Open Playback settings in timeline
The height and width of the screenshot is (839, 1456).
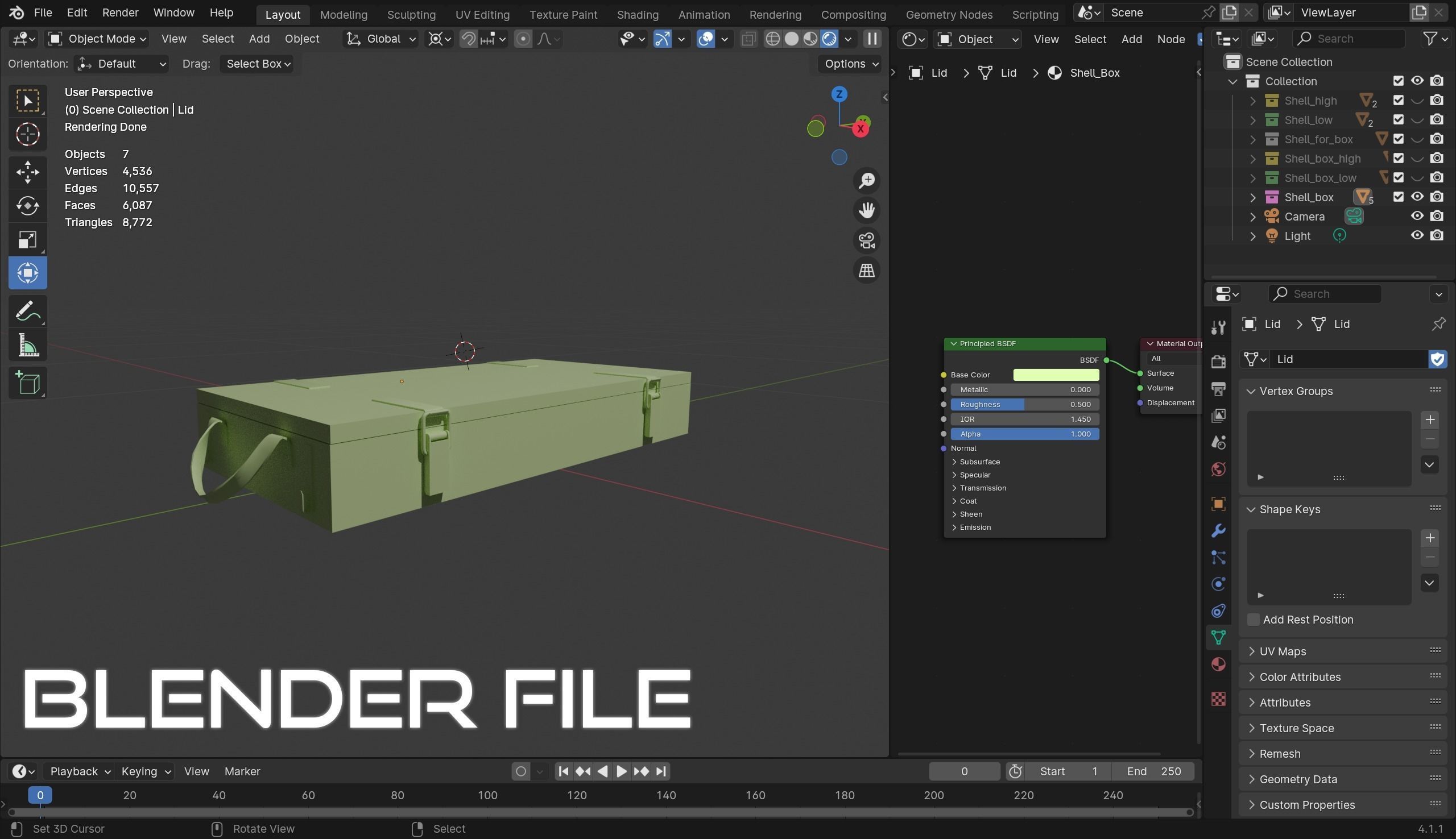tap(80, 771)
